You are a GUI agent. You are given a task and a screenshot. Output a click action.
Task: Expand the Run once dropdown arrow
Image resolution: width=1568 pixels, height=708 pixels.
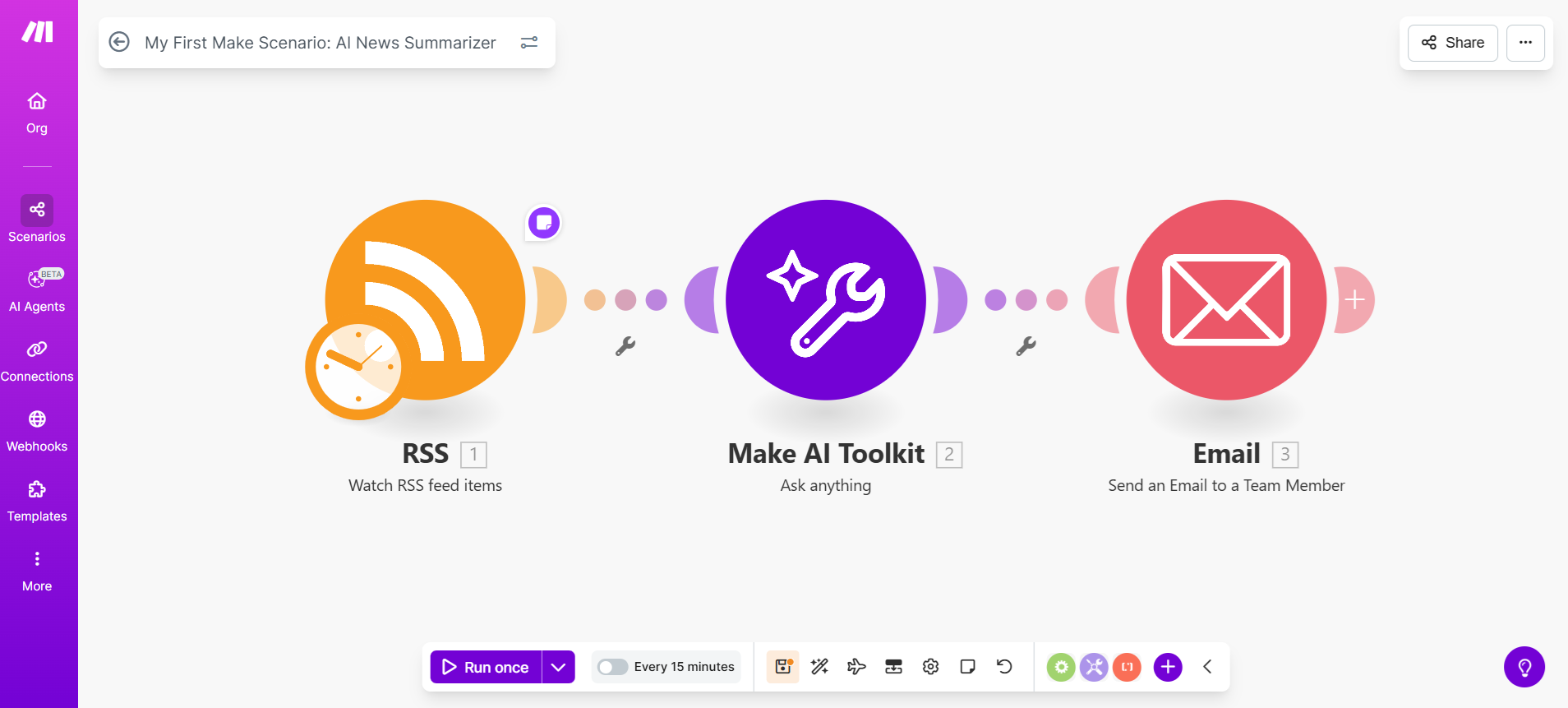coord(559,667)
